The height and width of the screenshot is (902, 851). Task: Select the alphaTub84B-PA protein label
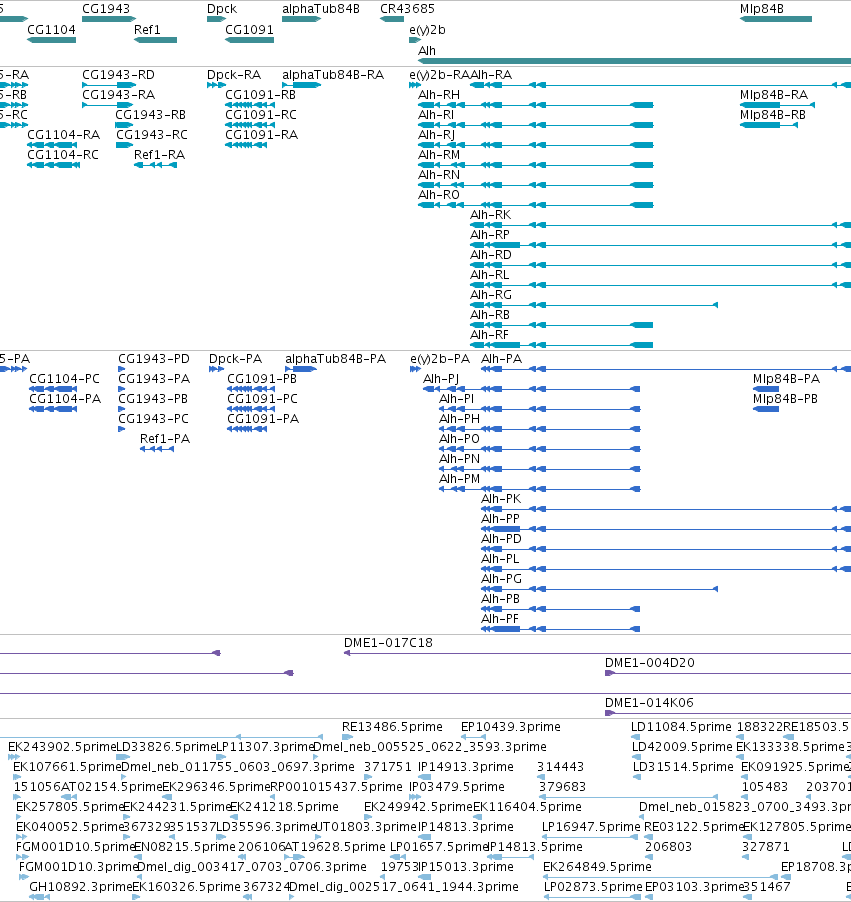[335, 359]
